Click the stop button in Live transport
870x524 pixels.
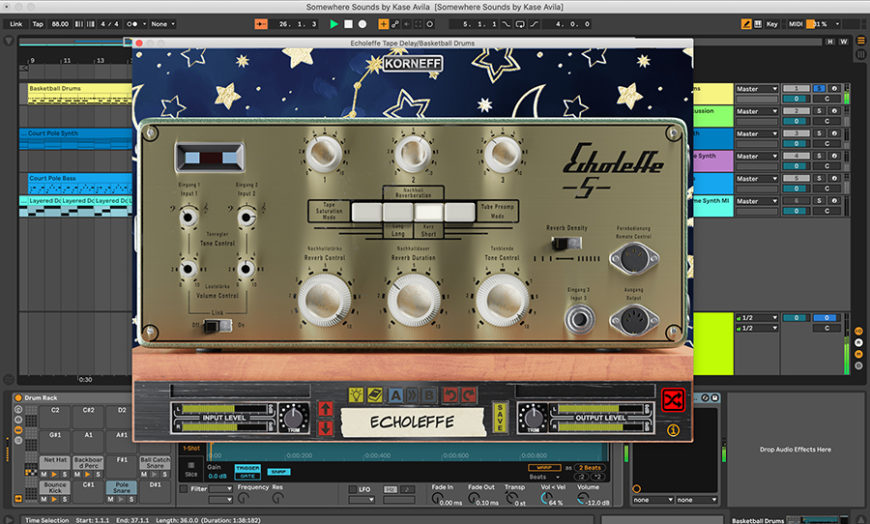point(348,24)
